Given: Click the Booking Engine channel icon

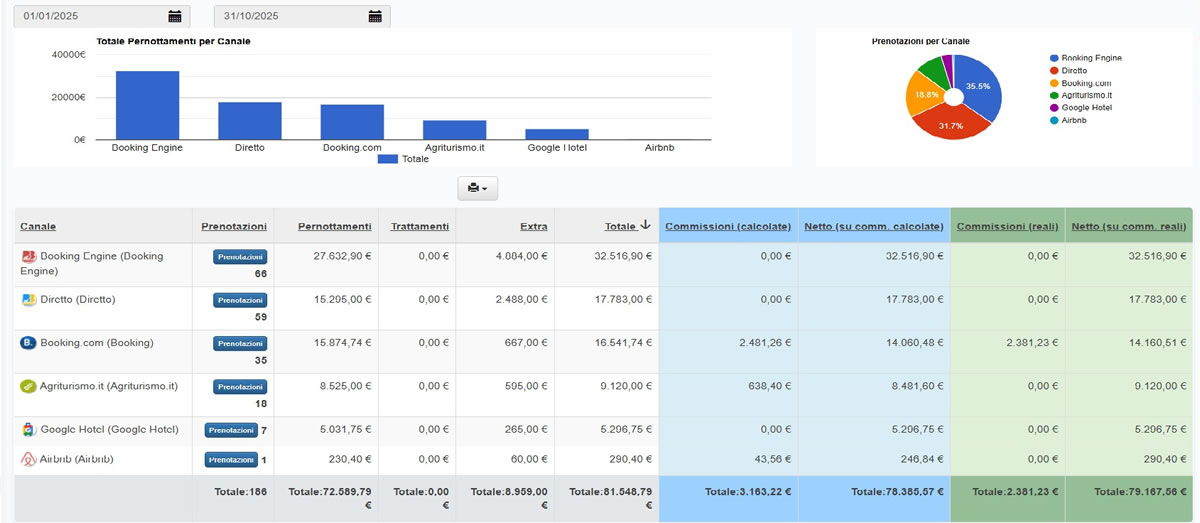Looking at the screenshot, I should pyautogui.click(x=29, y=257).
